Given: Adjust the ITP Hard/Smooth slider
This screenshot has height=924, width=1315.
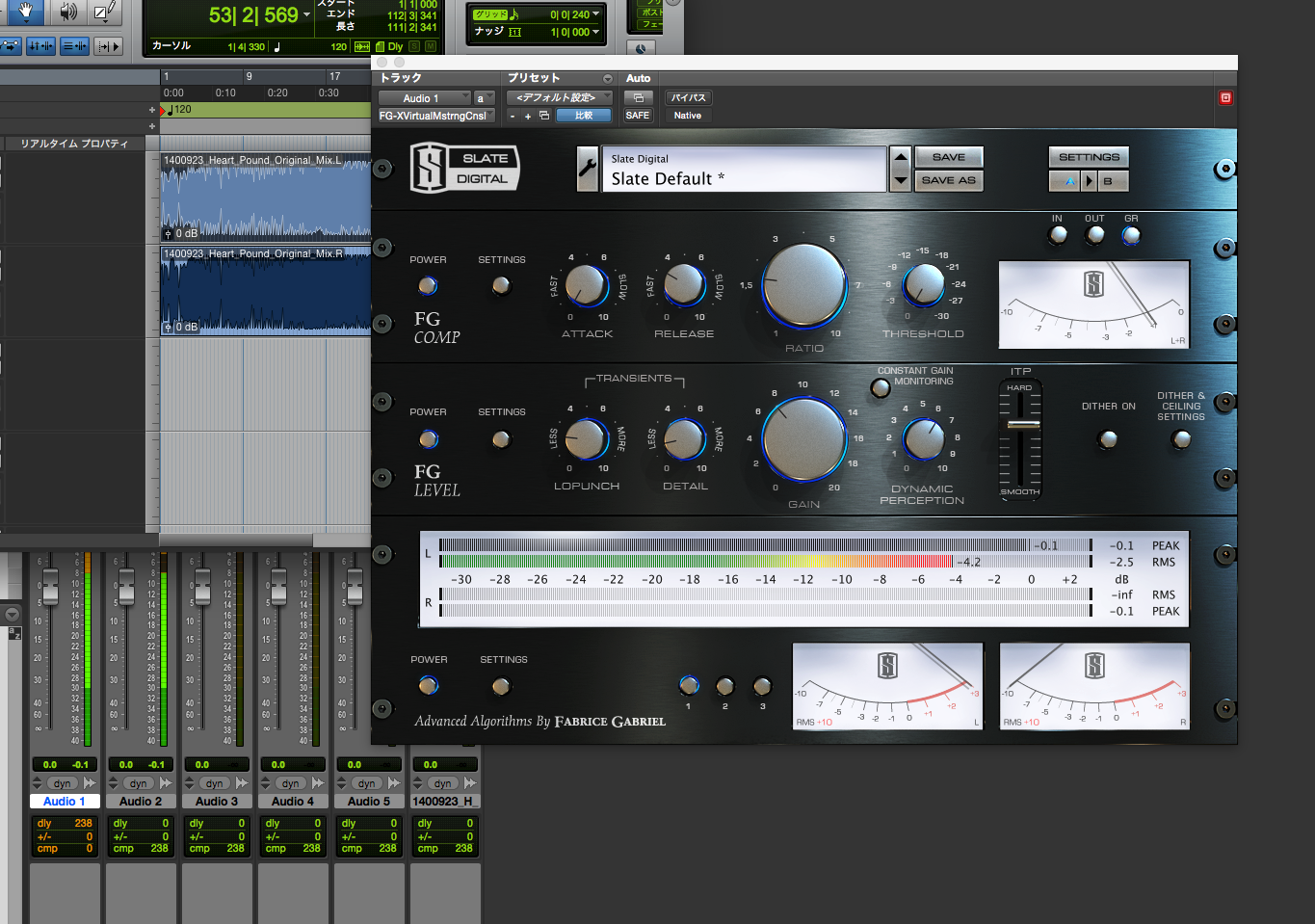Looking at the screenshot, I should [x=1022, y=425].
